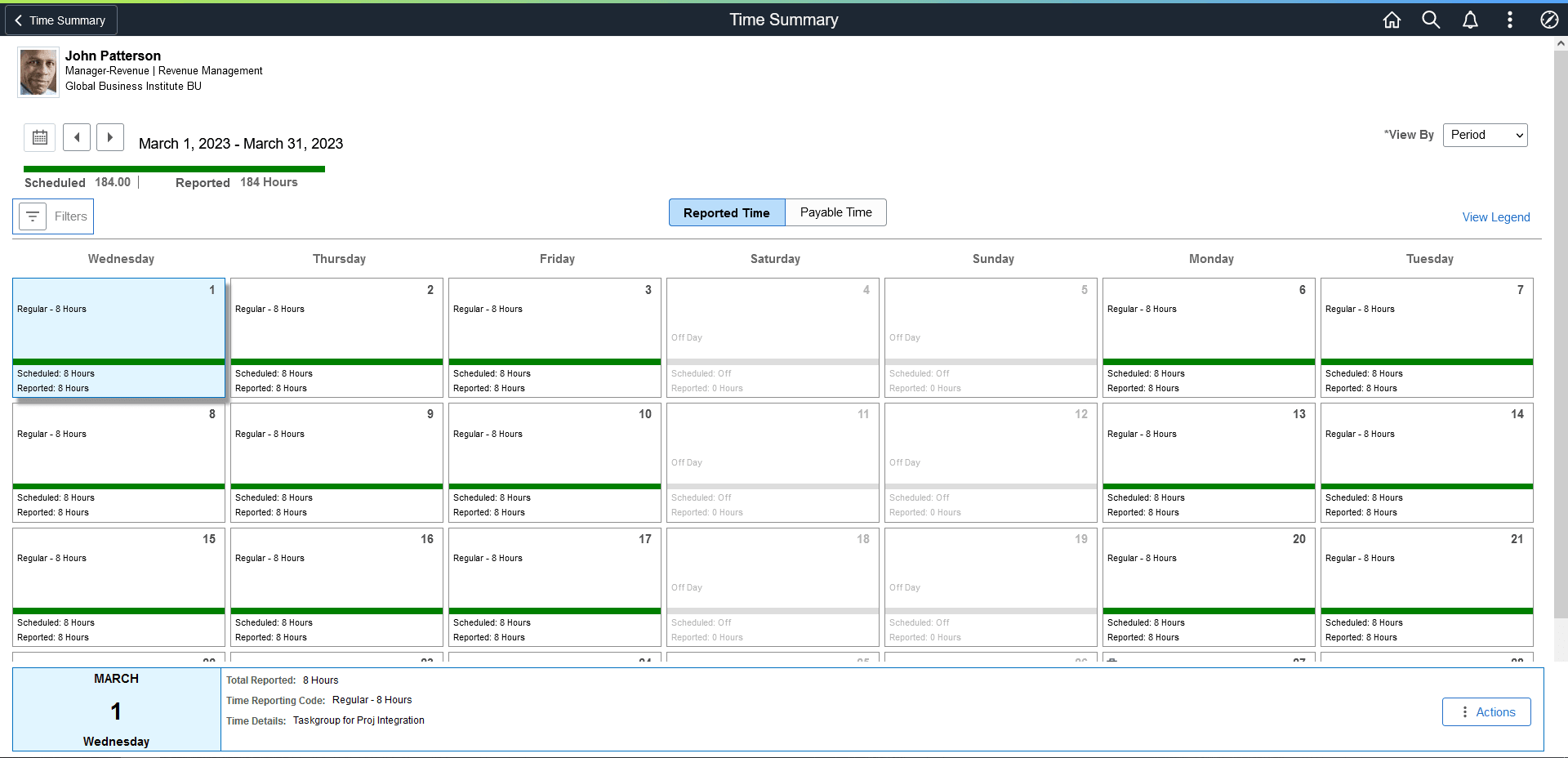Switch to the Payable Time view
The image size is (1568, 758).
[x=835, y=212]
